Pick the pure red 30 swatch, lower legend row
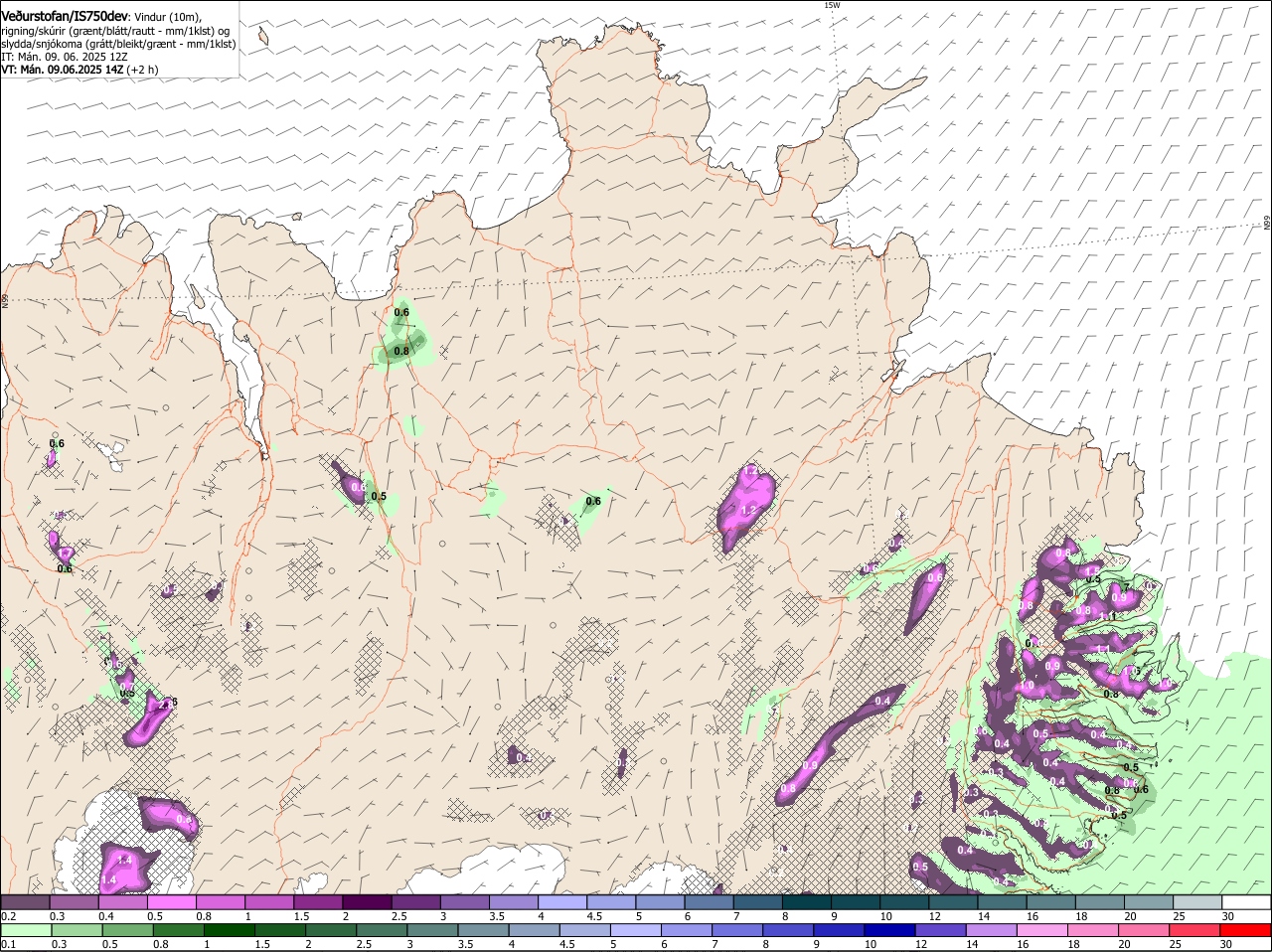This screenshot has height=952, width=1272. pos(1246,931)
